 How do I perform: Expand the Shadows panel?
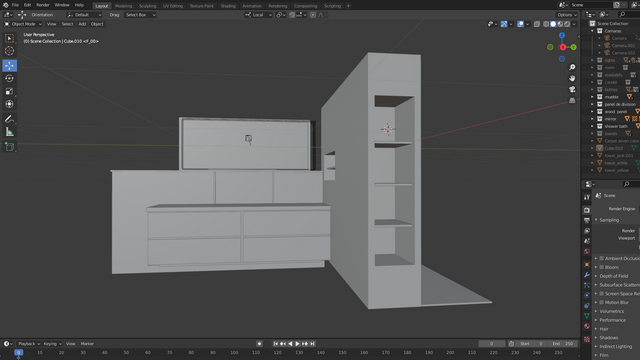[596, 338]
